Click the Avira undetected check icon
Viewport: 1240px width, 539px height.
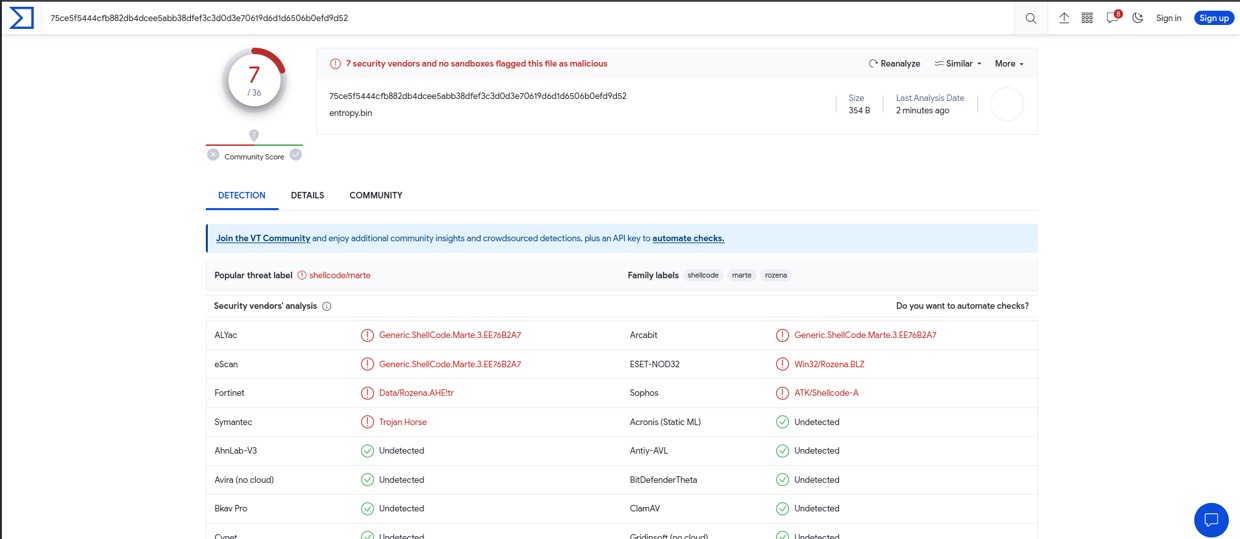pyautogui.click(x=367, y=480)
